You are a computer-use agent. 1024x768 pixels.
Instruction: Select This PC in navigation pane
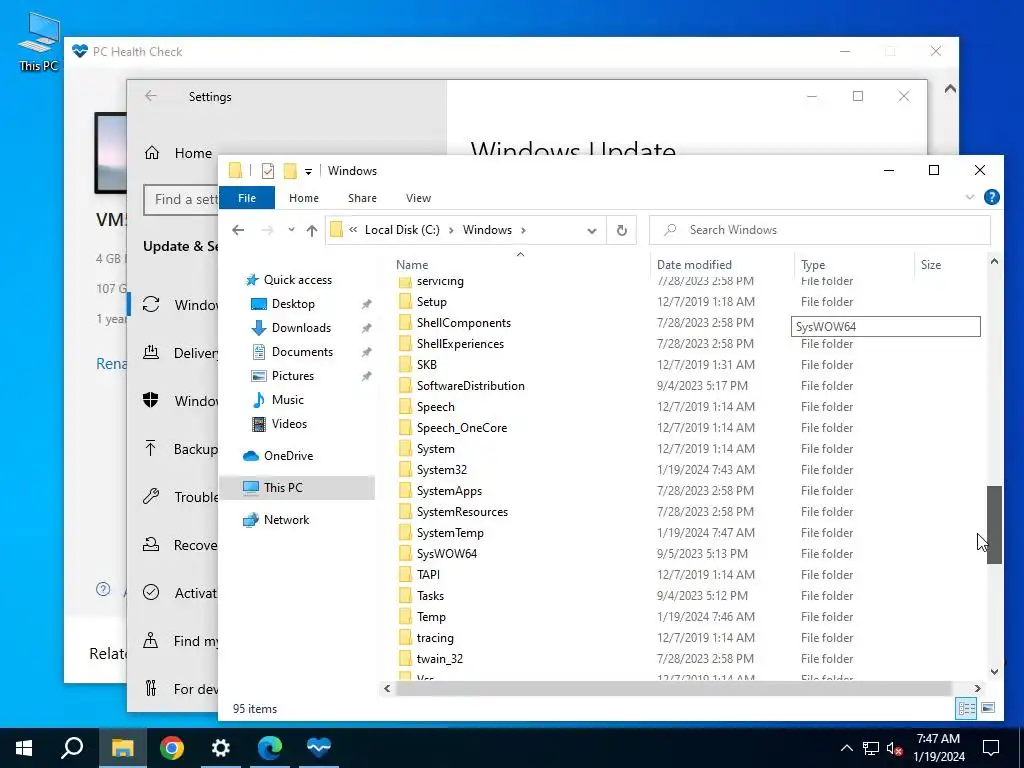point(283,487)
